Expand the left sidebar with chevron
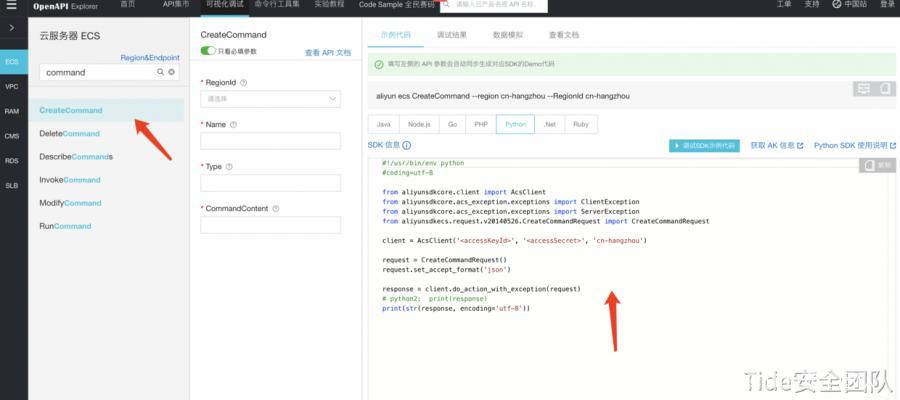 12,28
